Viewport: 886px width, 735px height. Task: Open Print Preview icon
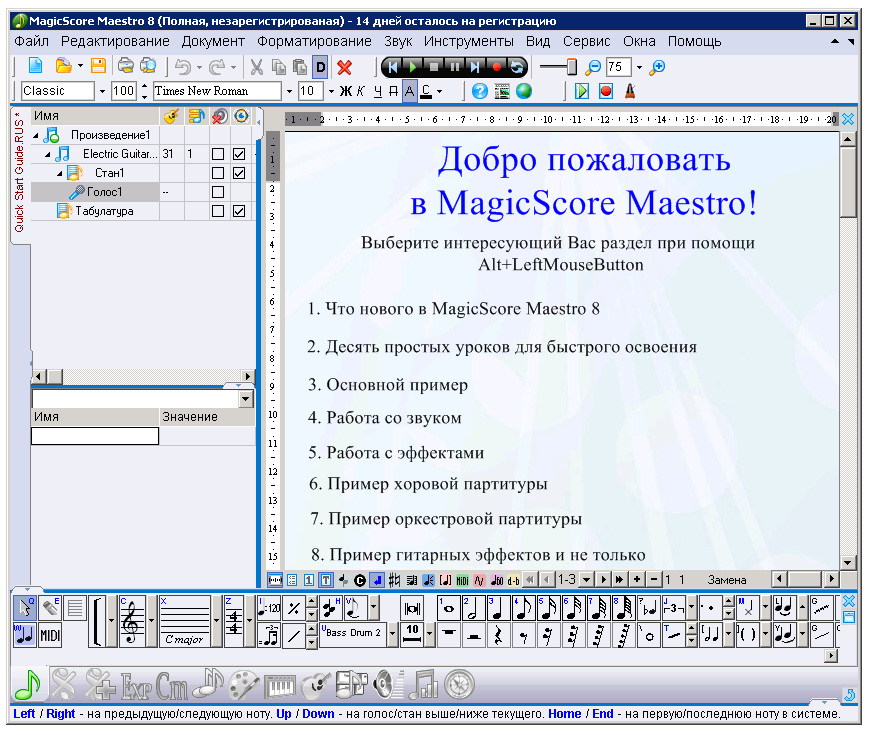point(148,66)
